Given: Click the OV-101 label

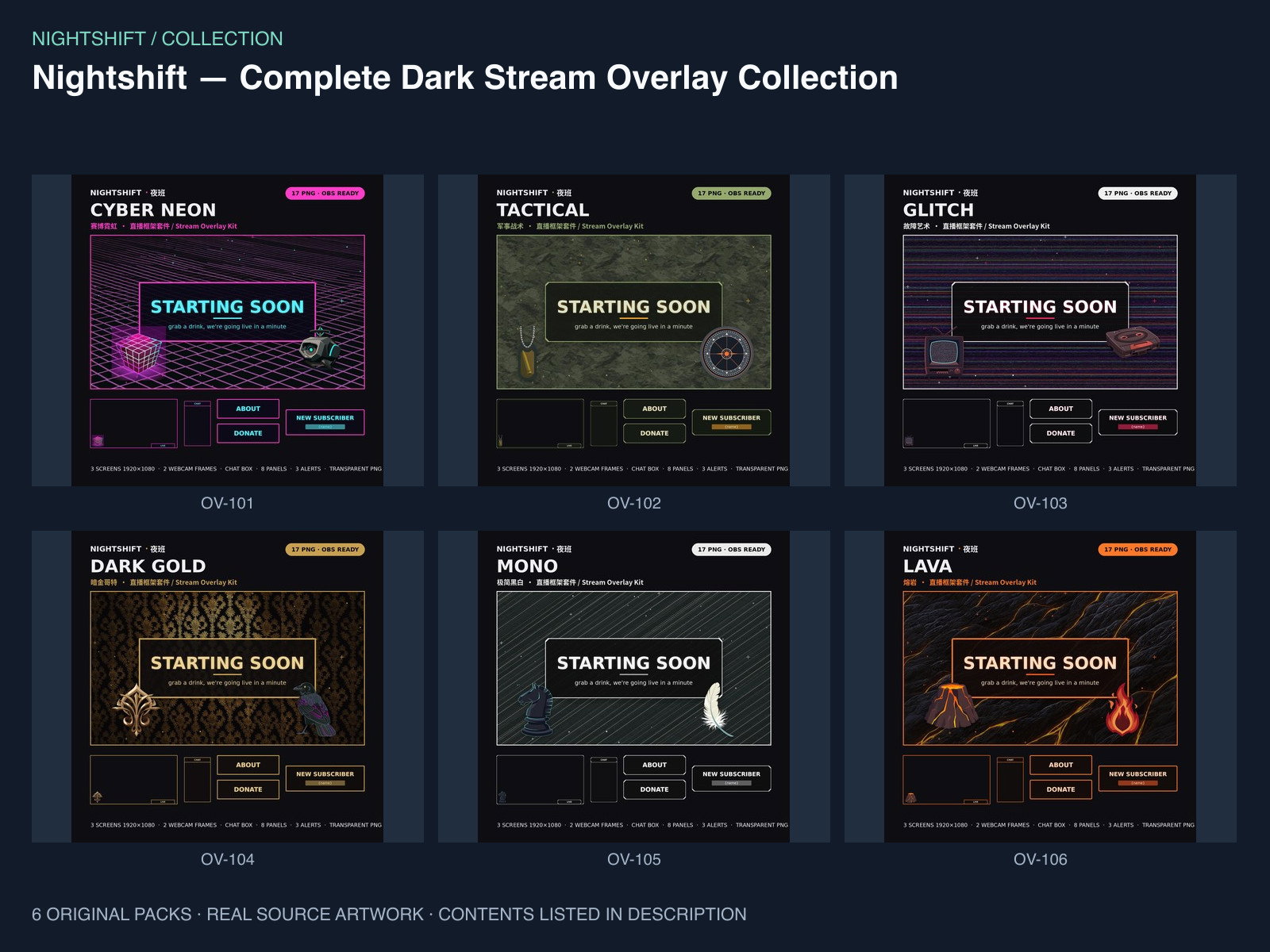Looking at the screenshot, I should point(227,503).
